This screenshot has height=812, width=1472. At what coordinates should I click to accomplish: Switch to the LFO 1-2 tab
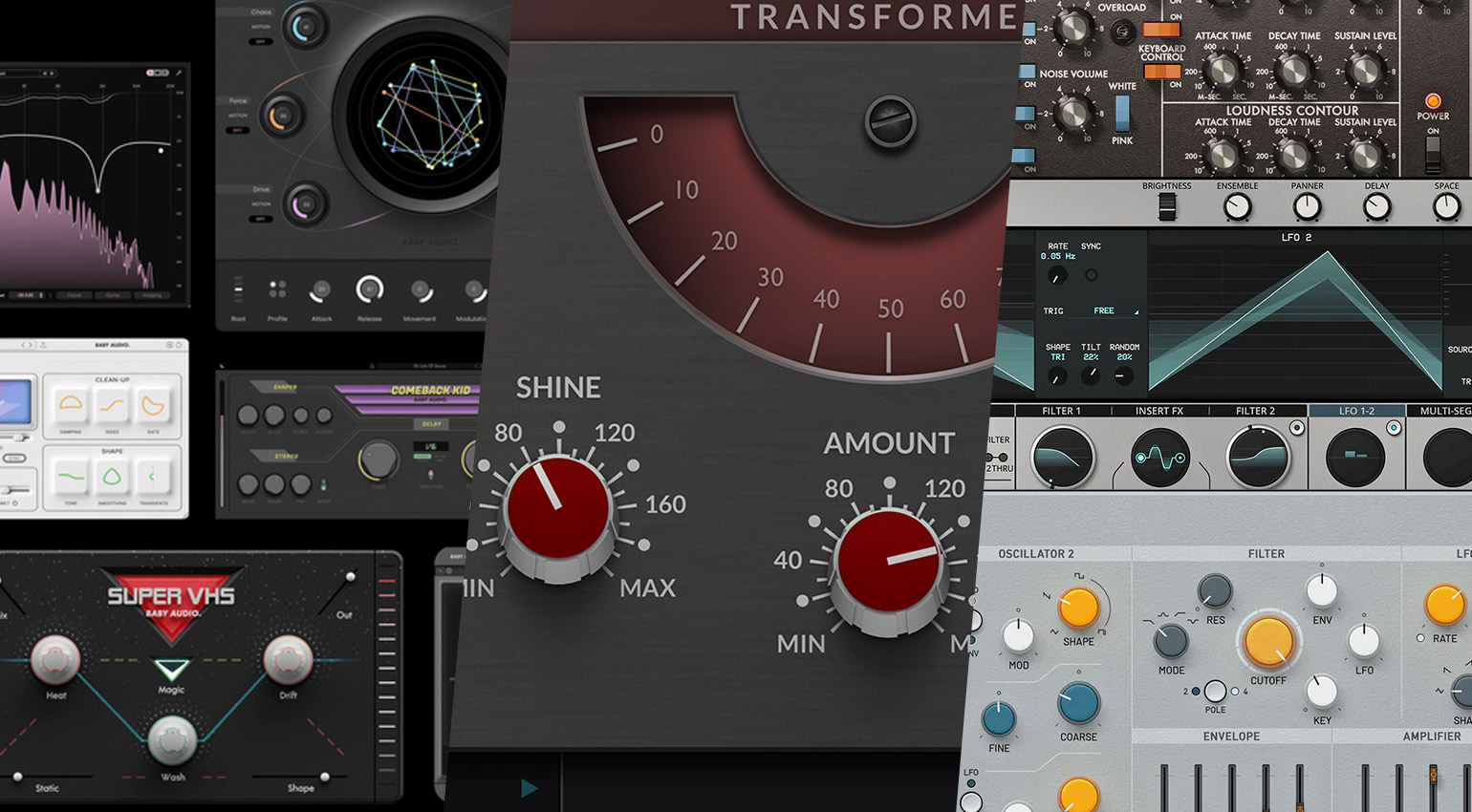pos(1356,411)
